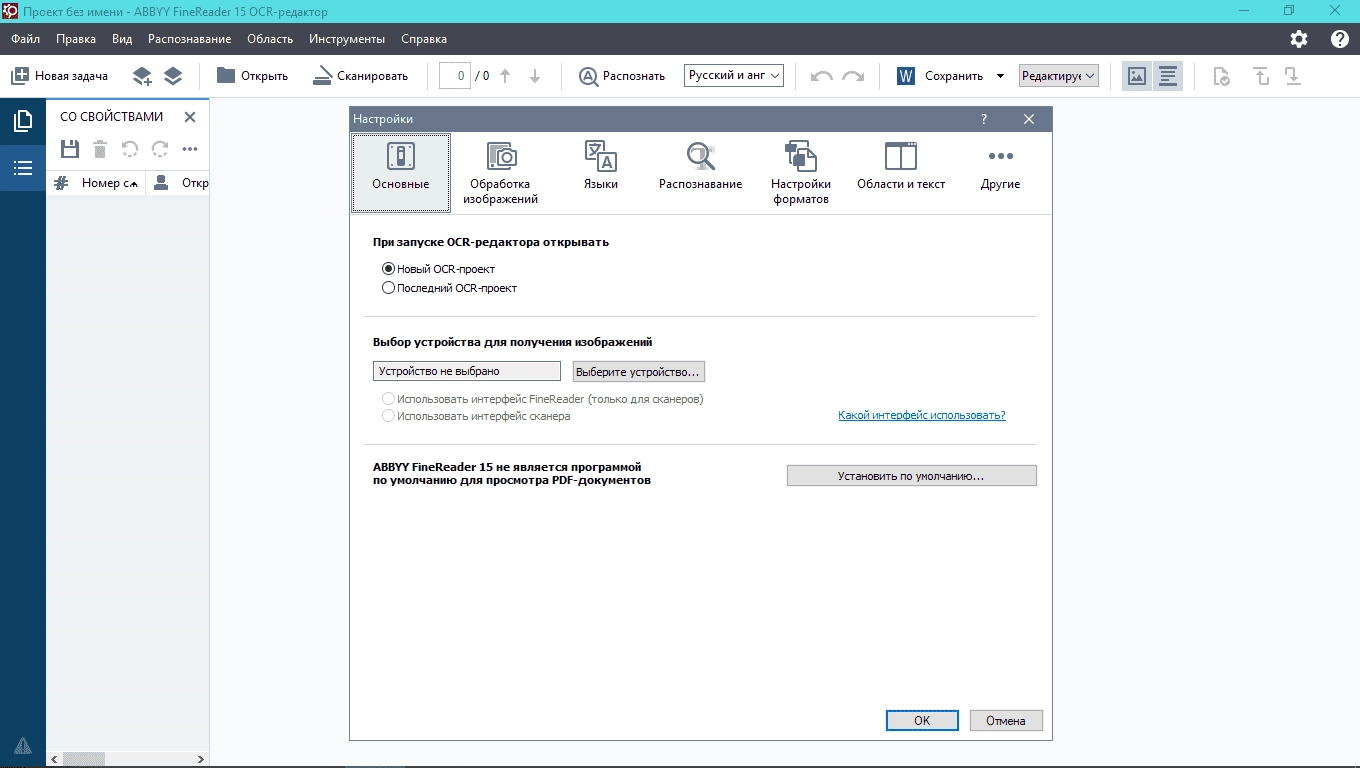Click the Сохранить Word save button
Screen dimensions: 1360x768
[939, 76]
